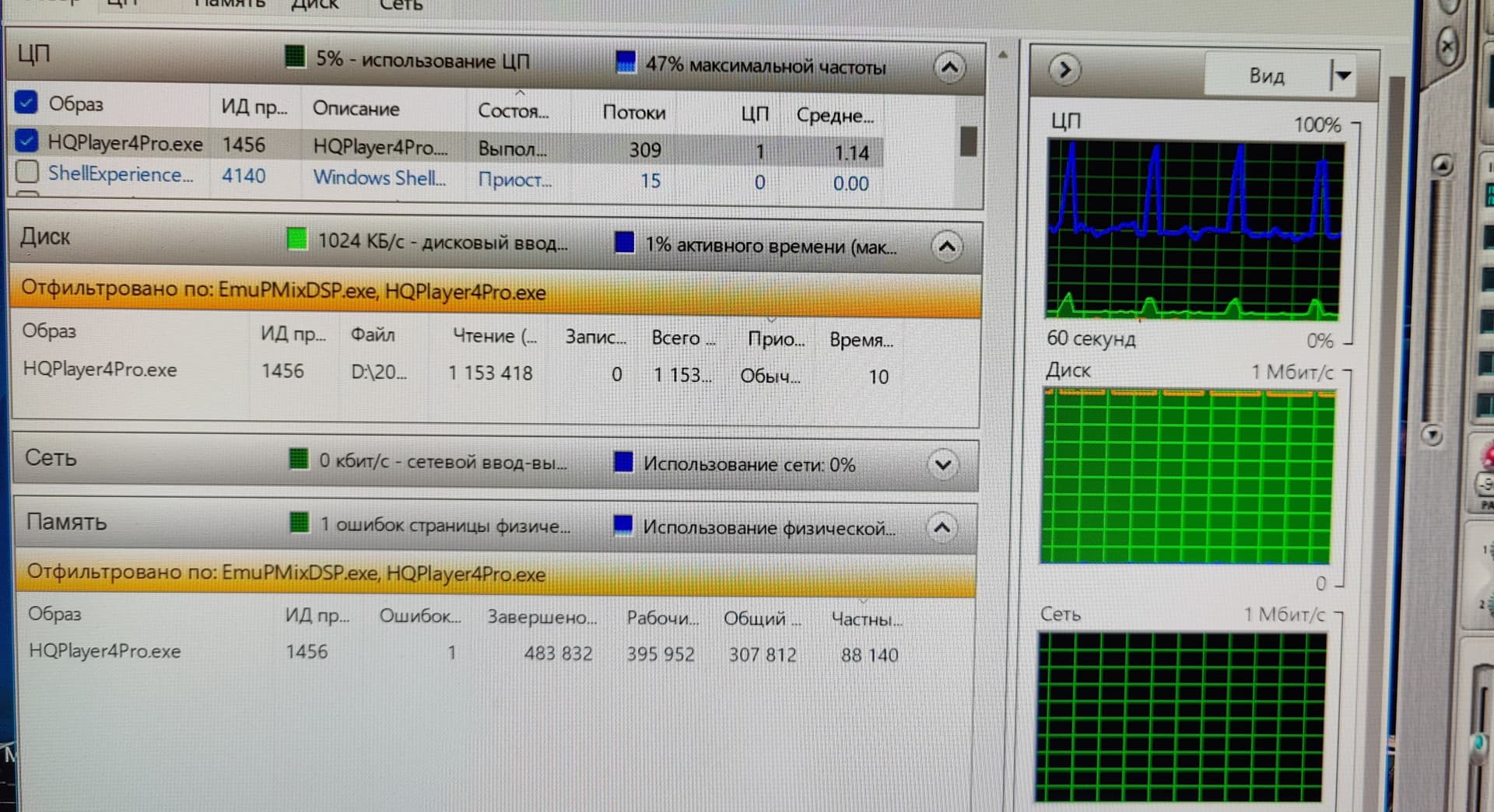Viewport: 1494px width, 812px height.
Task: Expand the Сеть section with its chevron
Action: click(x=943, y=465)
